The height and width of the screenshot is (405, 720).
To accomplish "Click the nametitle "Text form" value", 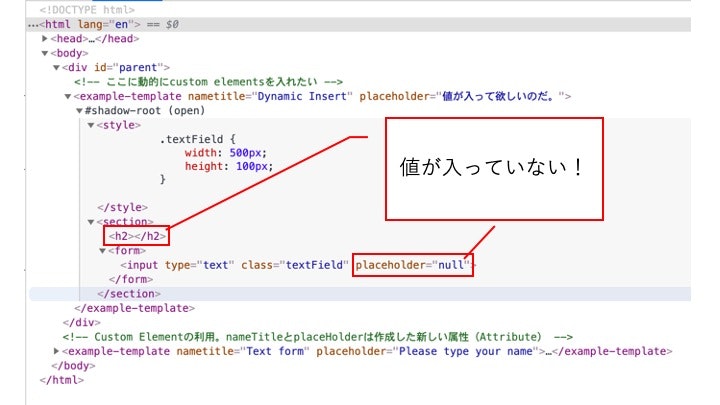I will (x=275, y=351).
